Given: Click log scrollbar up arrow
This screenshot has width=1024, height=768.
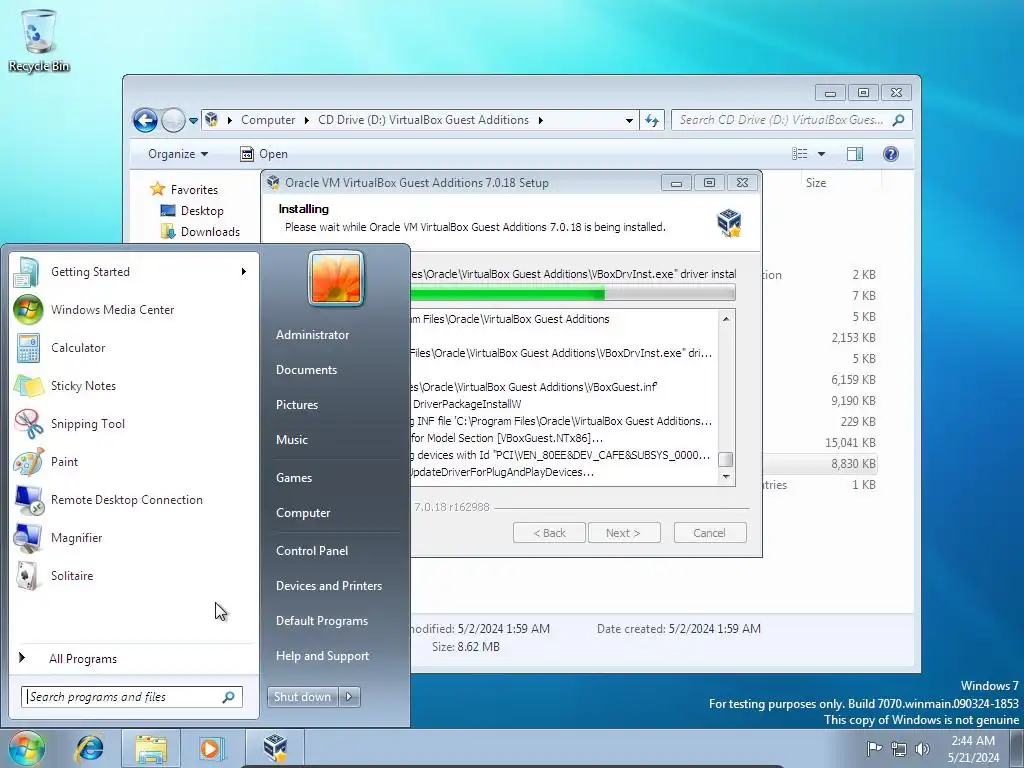Looking at the screenshot, I should pyautogui.click(x=726, y=319).
